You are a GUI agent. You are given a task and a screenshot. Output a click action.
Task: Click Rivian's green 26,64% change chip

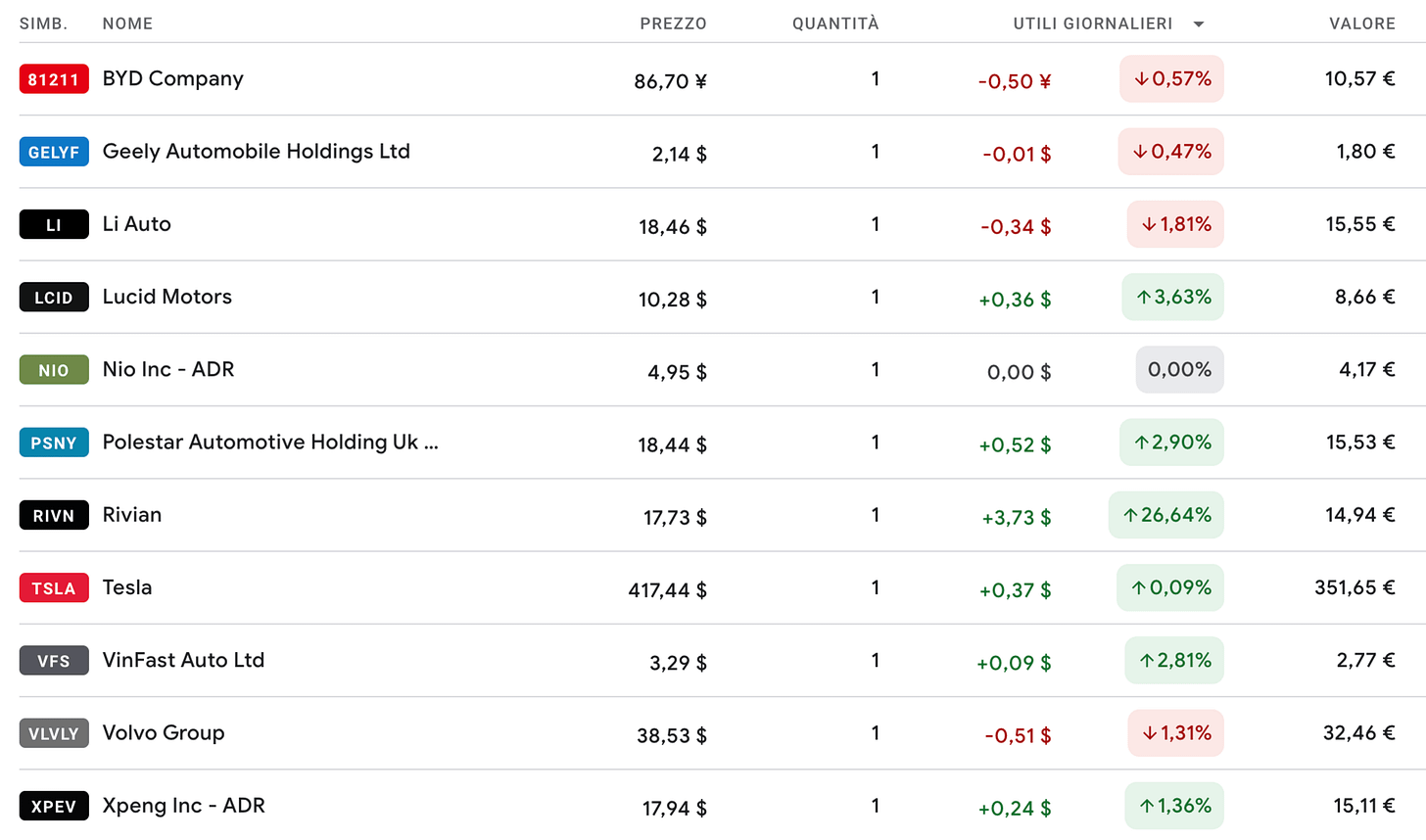[1166, 515]
